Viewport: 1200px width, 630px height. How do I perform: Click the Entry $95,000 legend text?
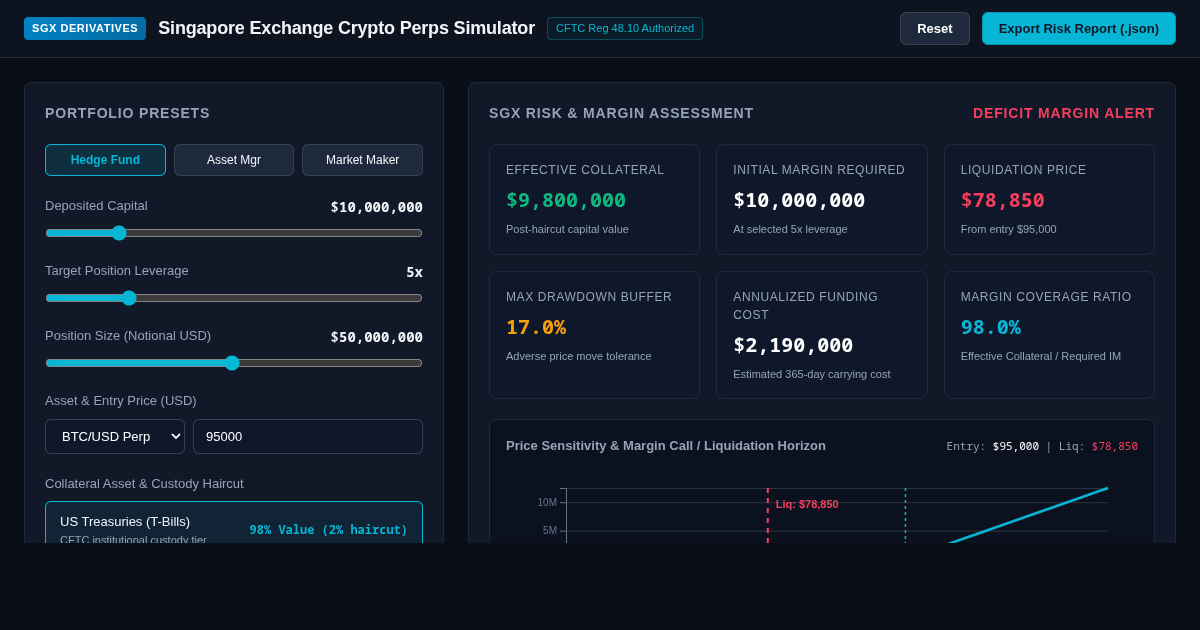[993, 446]
